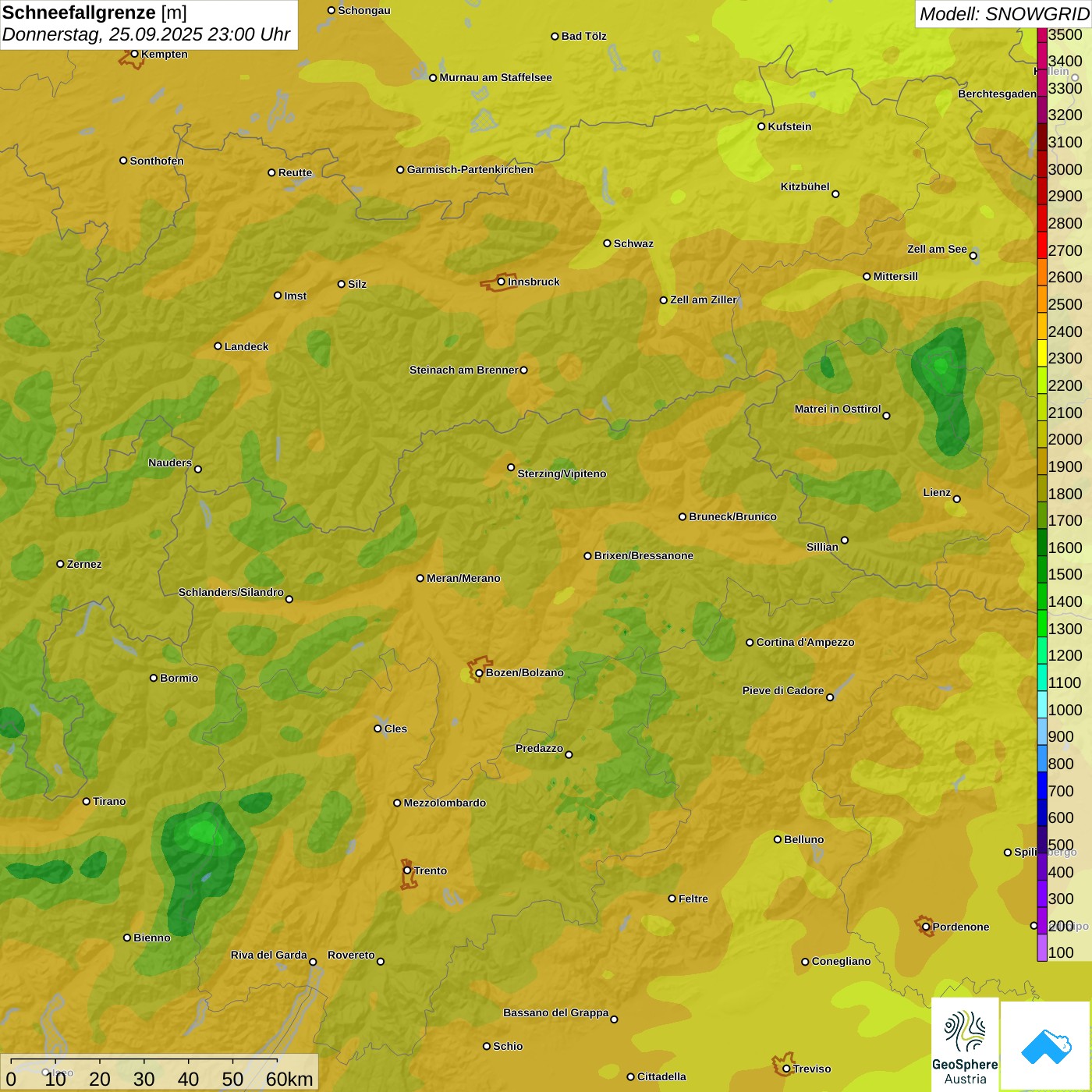The width and height of the screenshot is (1092, 1092).
Task: Click the Rovereto label
Action: click(351, 955)
